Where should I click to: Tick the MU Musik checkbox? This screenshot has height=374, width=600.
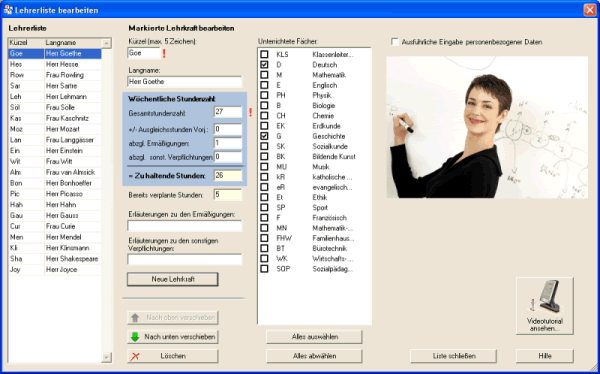click(264, 167)
